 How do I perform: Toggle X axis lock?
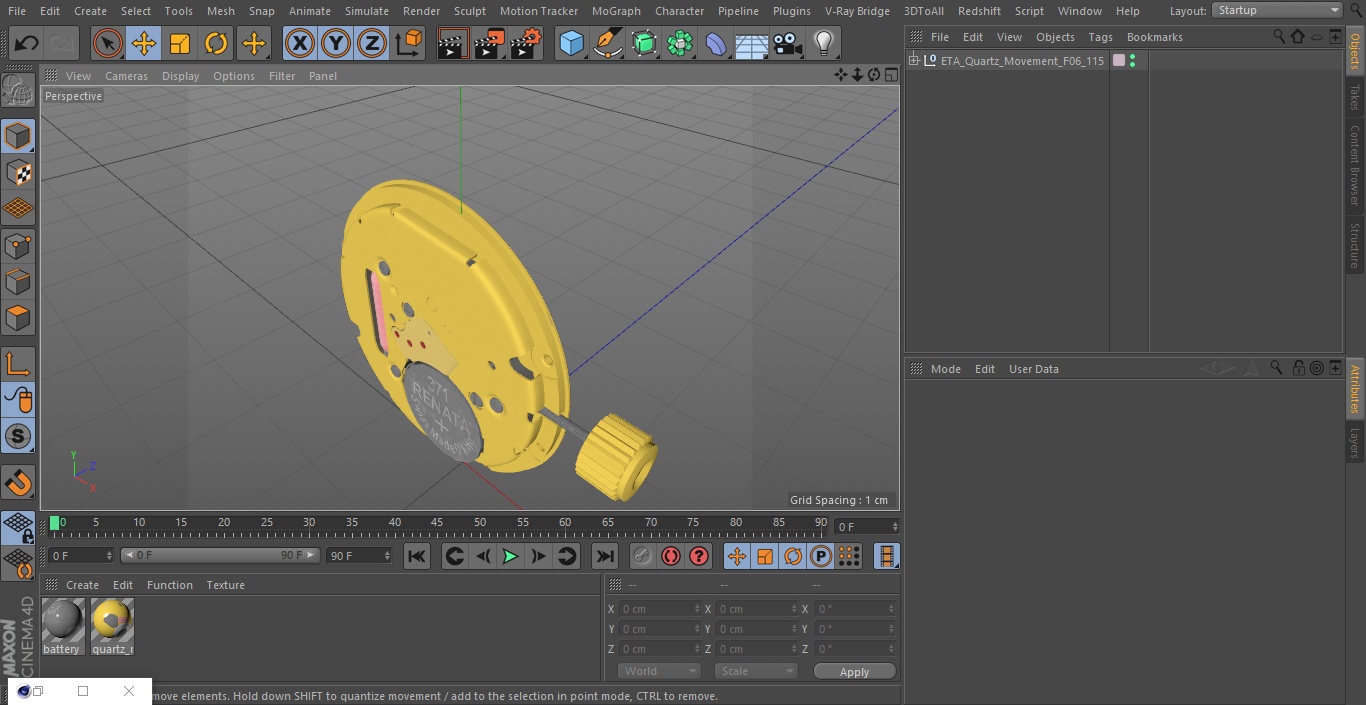[x=300, y=44]
